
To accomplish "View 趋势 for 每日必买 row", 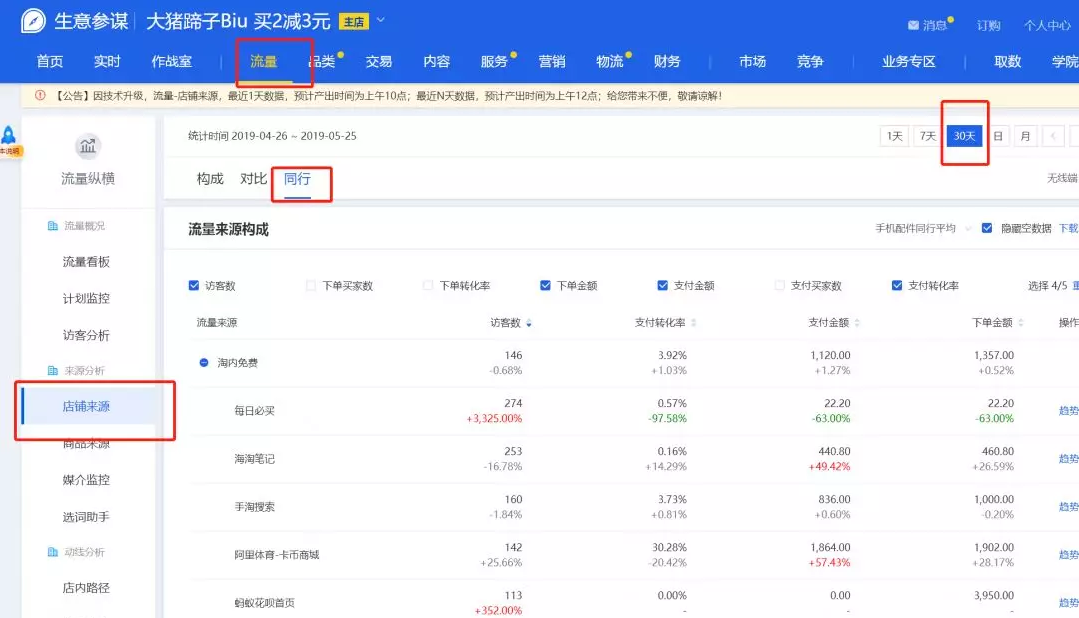I will point(1068,411).
